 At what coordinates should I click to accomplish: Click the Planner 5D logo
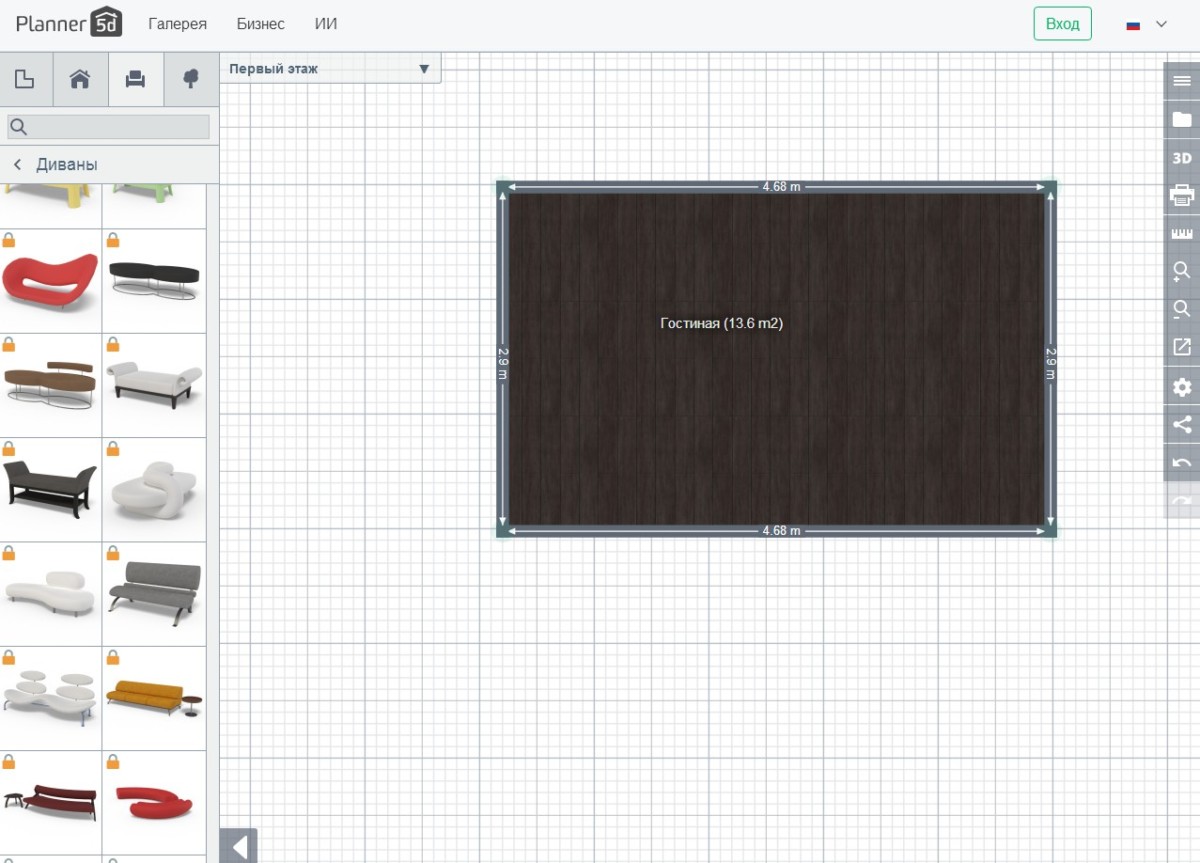pos(69,23)
